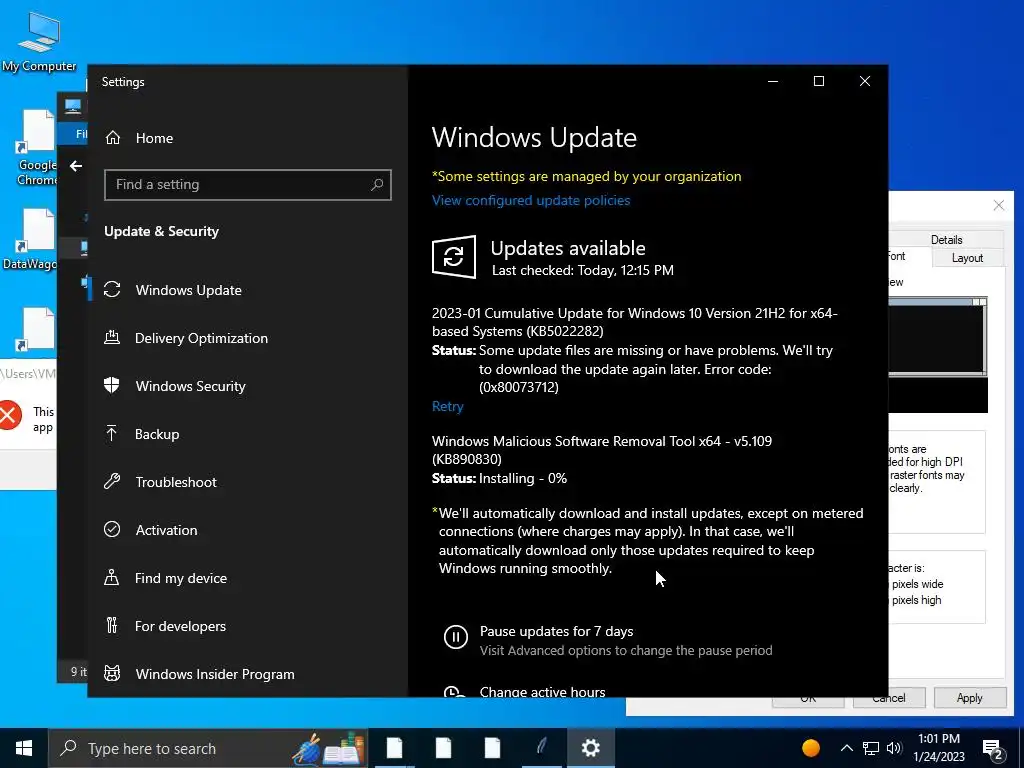This screenshot has width=1024, height=768.
Task: Click Cancel in the properties dialog
Action: (x=889, y=699)
